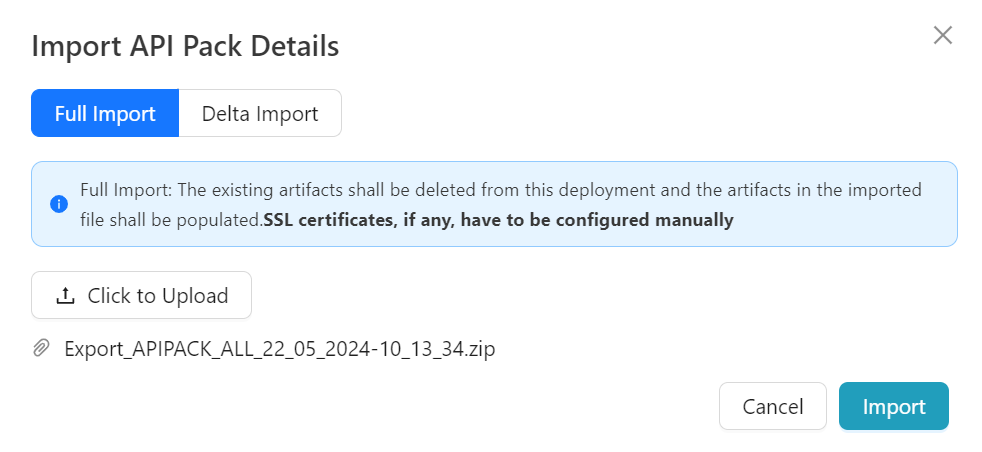The width and height of the screenshot is (982, 452).
Task: Cancel the API pack import
Action: tap(772, 406)
